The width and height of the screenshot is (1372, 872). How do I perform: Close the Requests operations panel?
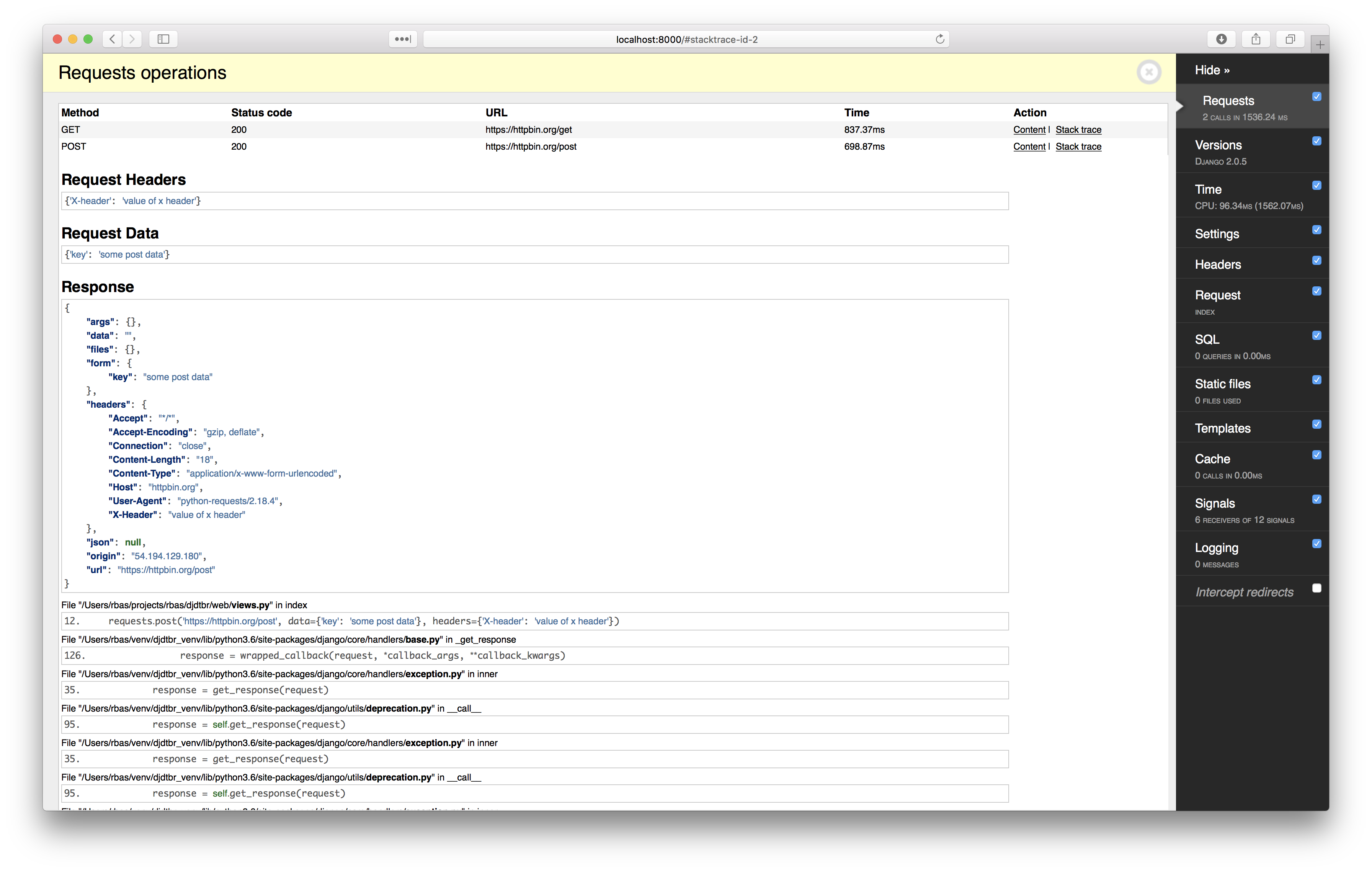(x=1149, y=72)
